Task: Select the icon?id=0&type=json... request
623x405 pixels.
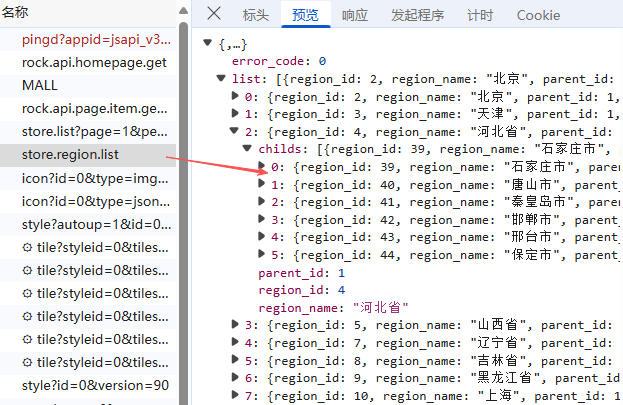Action: click(88, 202)
